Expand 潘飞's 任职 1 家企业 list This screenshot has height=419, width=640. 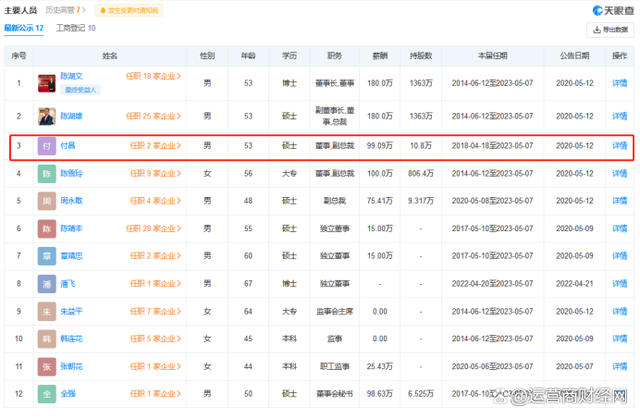[156, 284]
